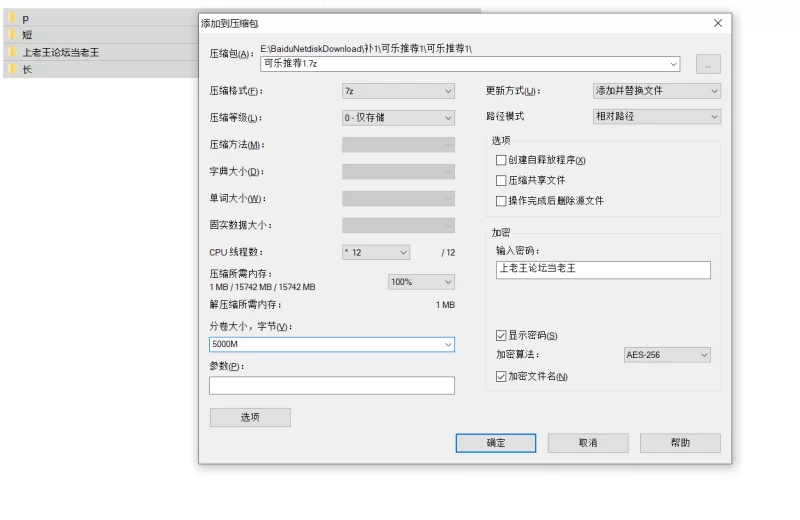
Task: Toggle 加密文件名 checkbox
Action: click(501, 377)
